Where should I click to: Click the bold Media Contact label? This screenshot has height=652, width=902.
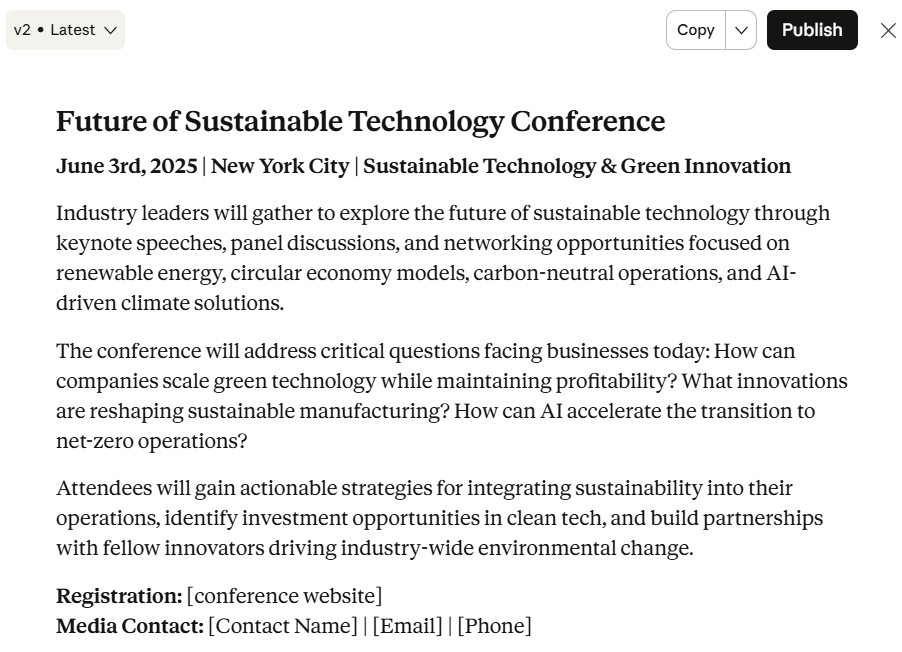[x=130, y=626]
